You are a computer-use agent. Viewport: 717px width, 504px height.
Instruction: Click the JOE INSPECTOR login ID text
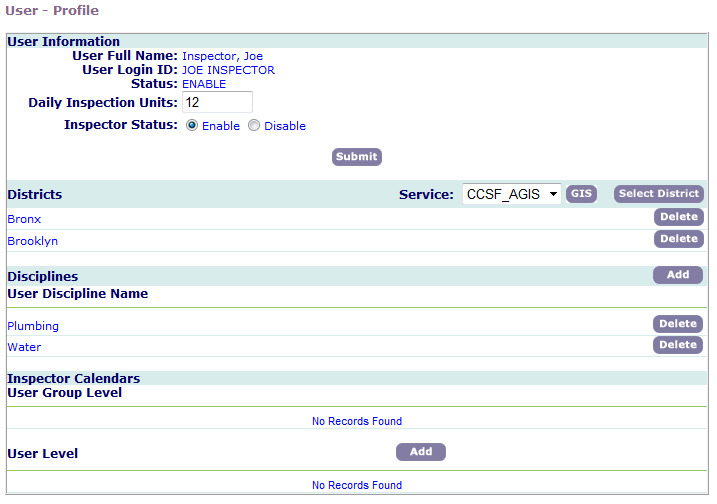click(228, 70)
